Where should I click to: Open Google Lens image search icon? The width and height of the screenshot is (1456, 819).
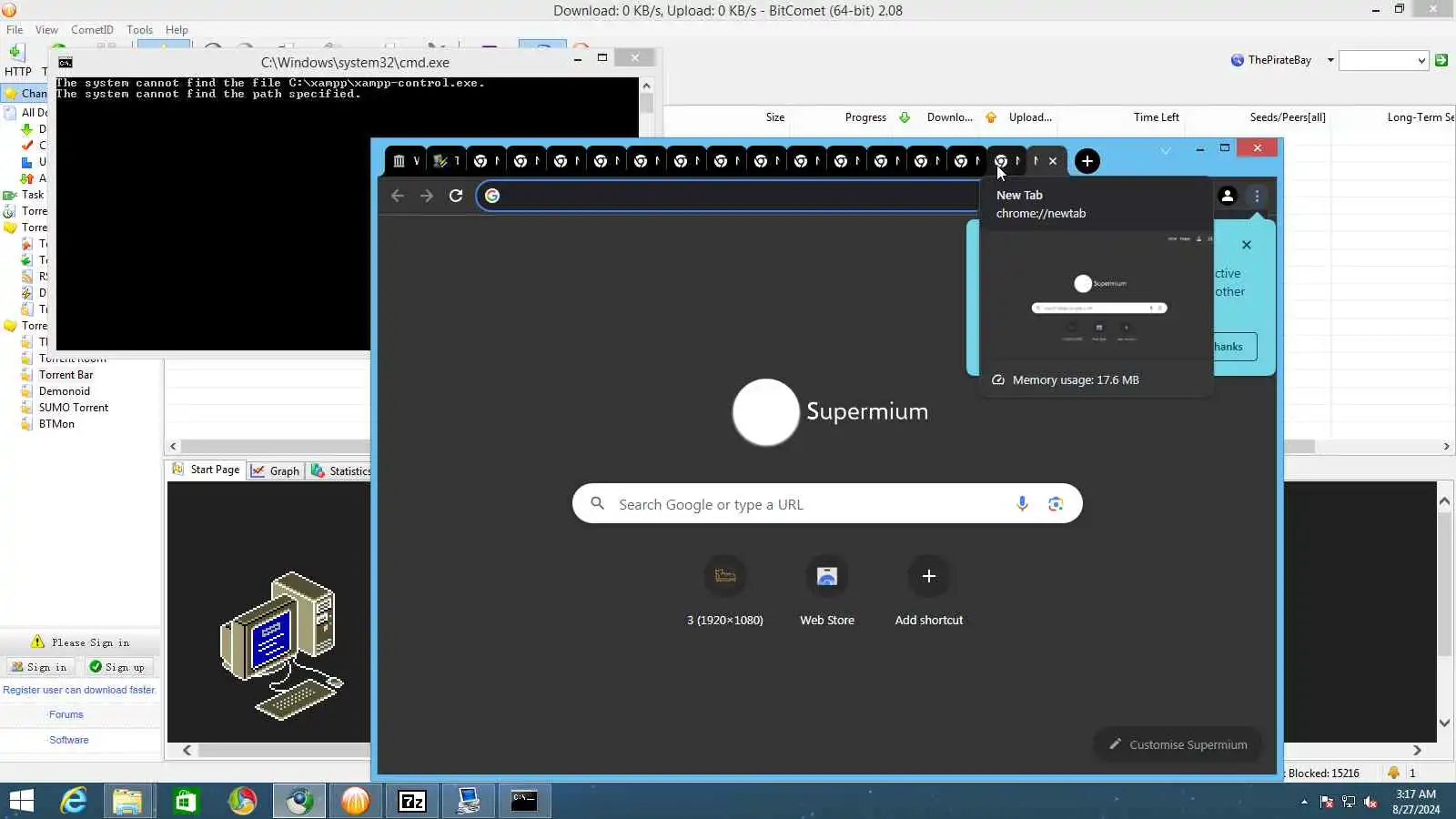click(x=1056, y=504)
